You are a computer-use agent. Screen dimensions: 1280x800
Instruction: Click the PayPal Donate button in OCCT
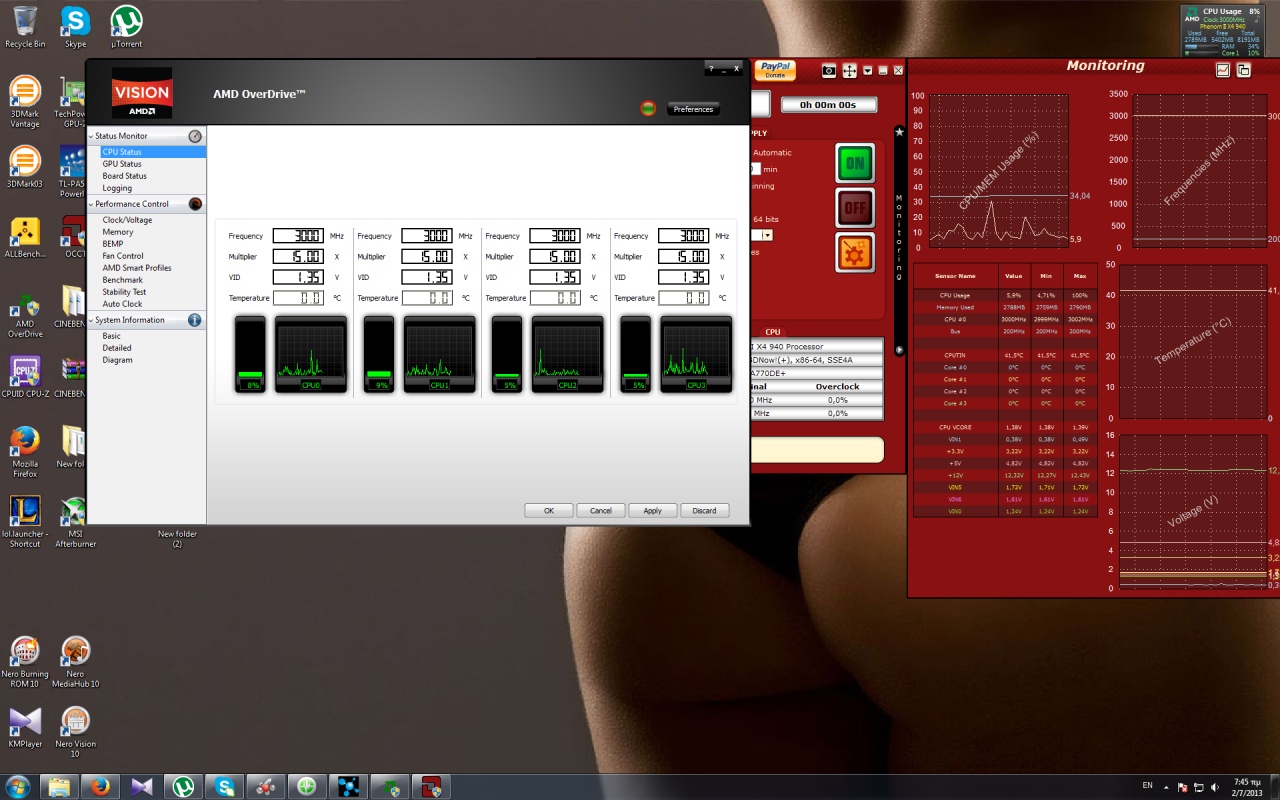click(775, 69)
